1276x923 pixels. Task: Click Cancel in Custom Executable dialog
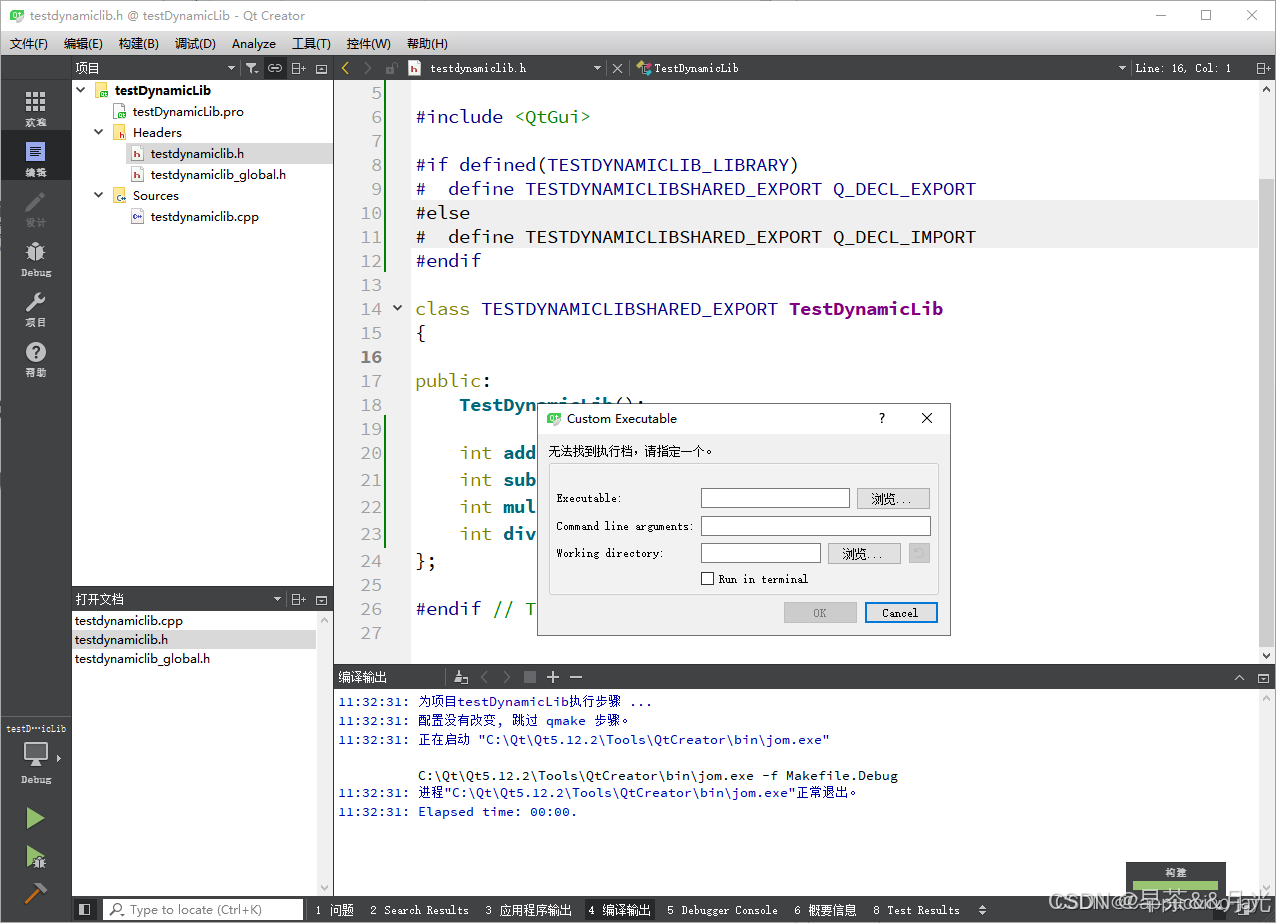[901, 613]
